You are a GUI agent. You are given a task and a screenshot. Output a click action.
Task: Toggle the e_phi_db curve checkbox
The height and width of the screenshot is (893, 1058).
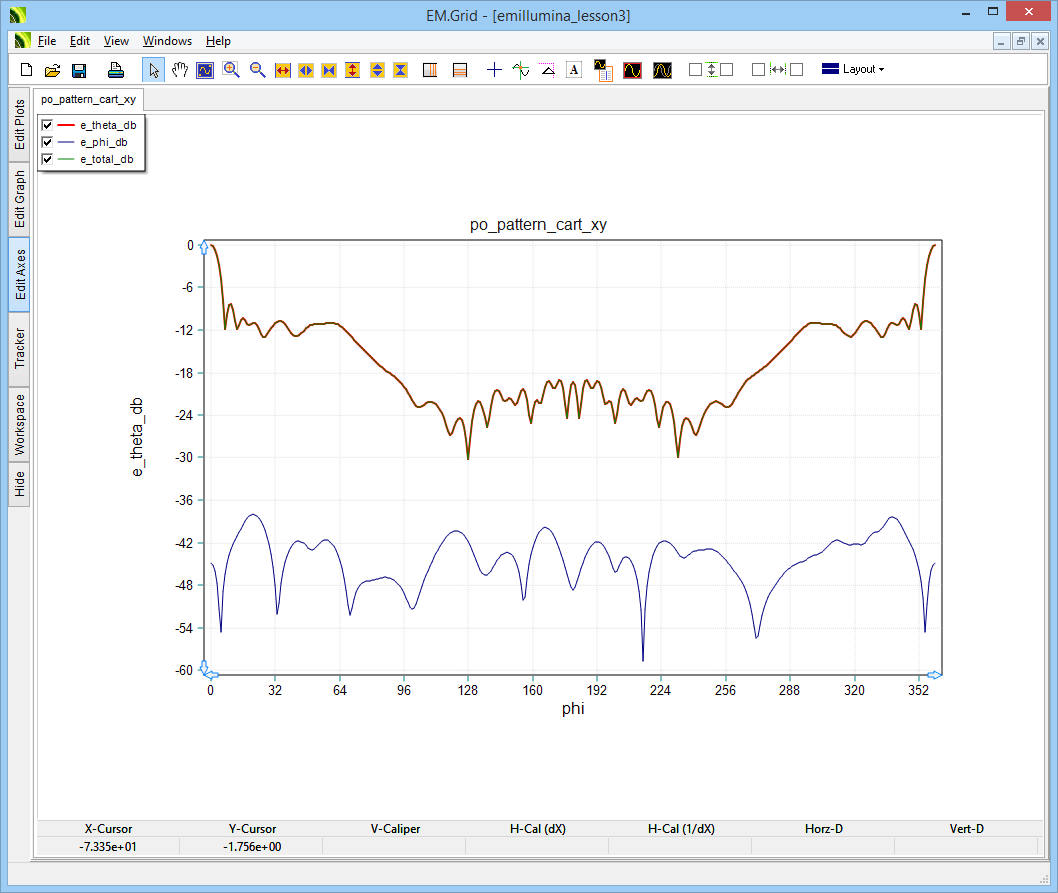coord(47,142)
